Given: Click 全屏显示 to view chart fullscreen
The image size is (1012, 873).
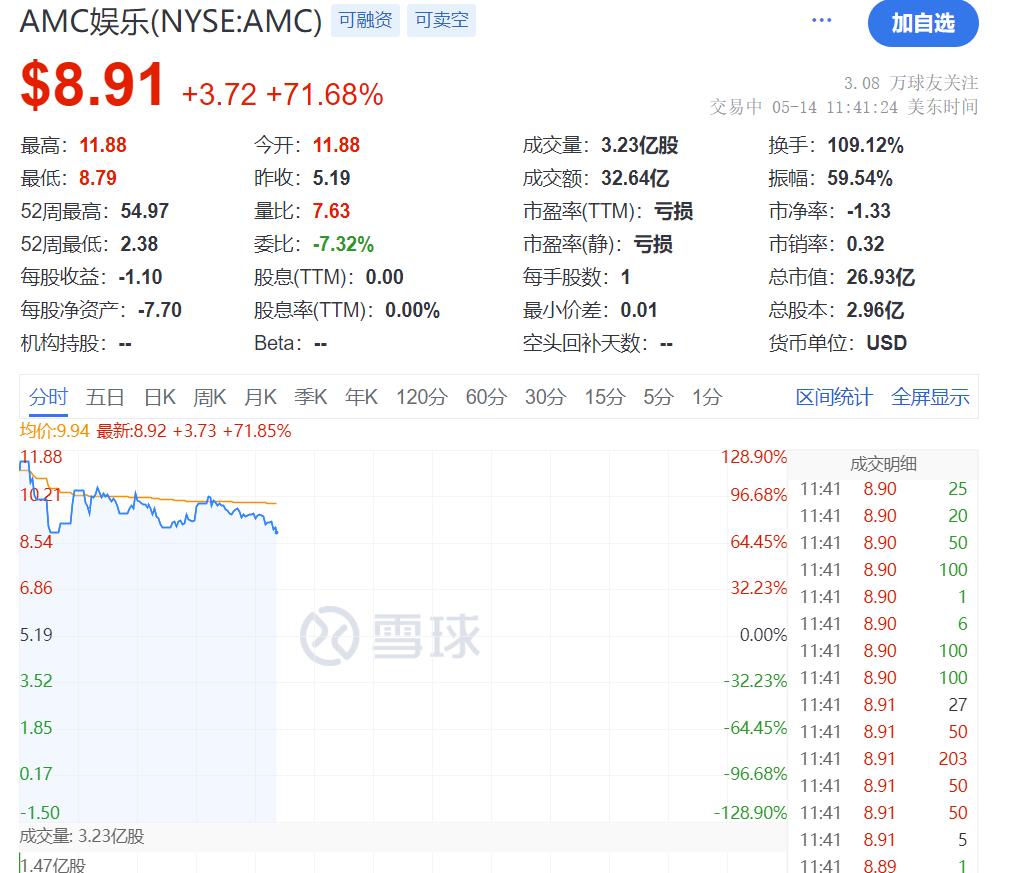Looking at the screenshot, I should pyautogui.click(x=930, y=397).
